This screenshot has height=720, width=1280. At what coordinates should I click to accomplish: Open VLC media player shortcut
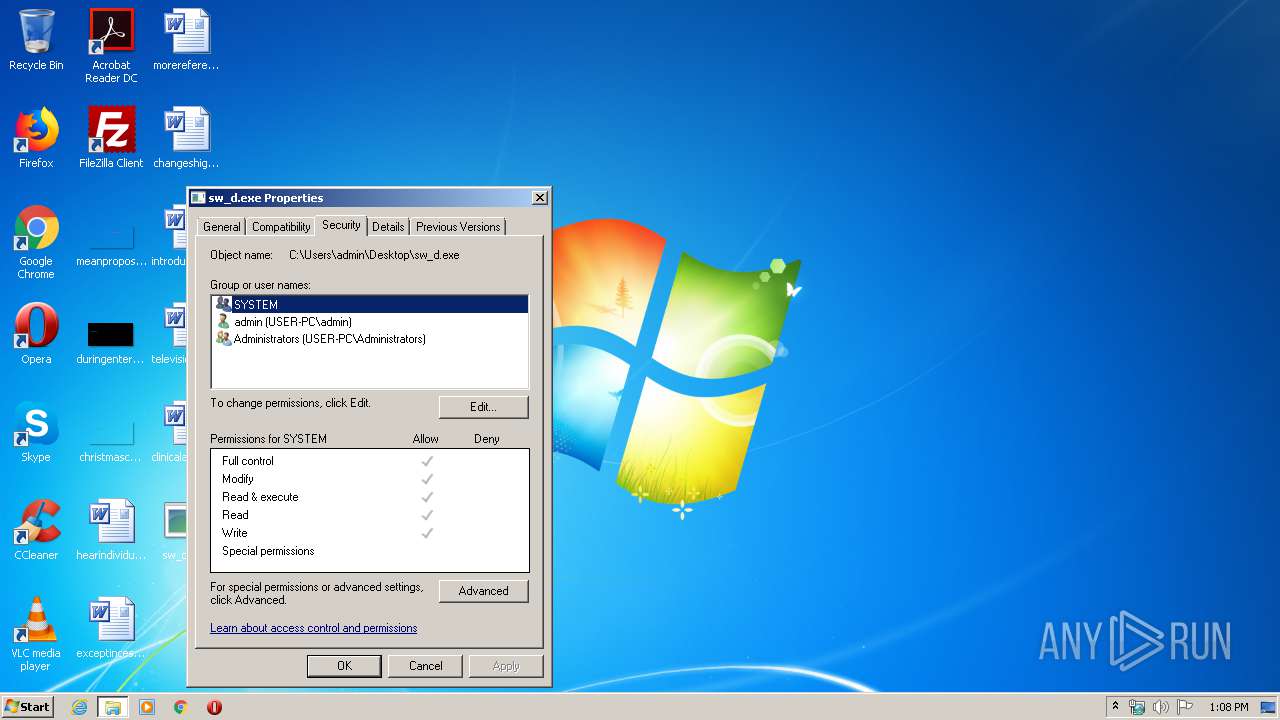point(36,634)
